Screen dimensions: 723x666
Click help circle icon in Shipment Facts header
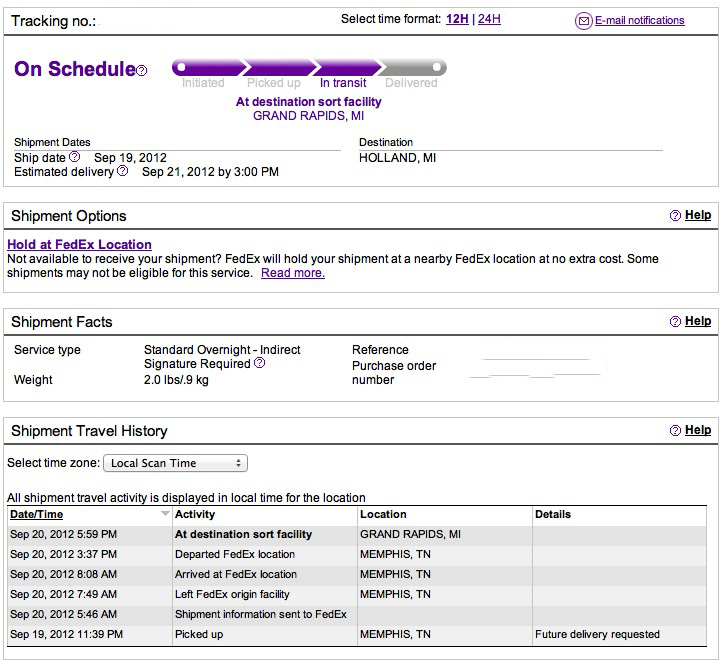pyautogui.click(x=675, y=321)
